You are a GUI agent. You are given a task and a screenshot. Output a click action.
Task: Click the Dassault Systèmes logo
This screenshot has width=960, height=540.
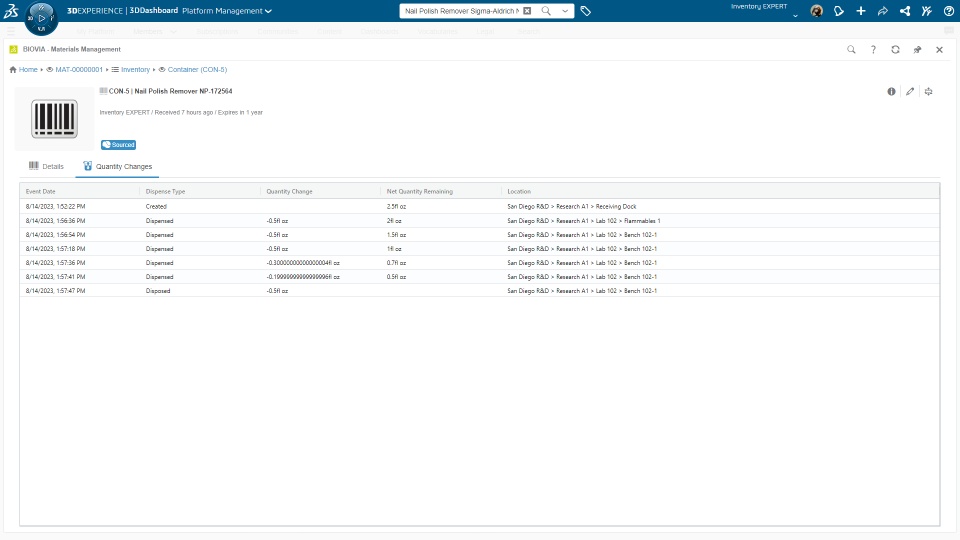11,10
